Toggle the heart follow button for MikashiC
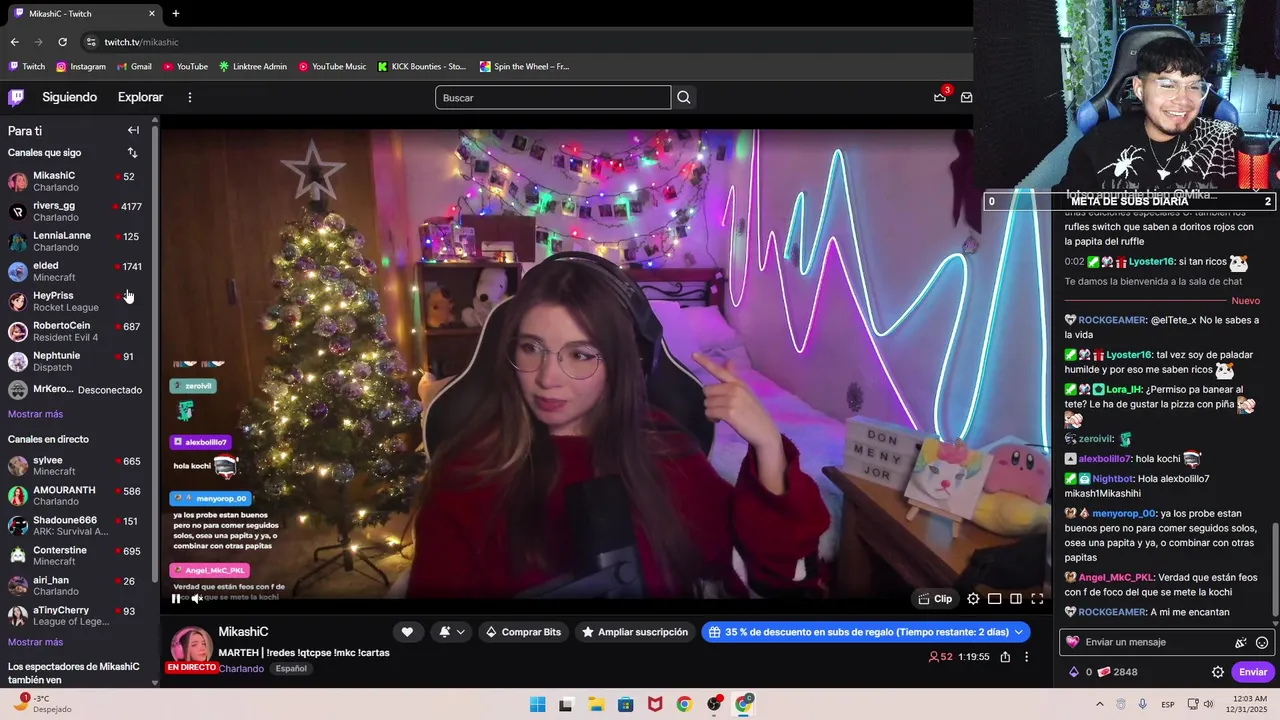Image resolution: width=1280 pixels, height=720 pixels. 407,632
